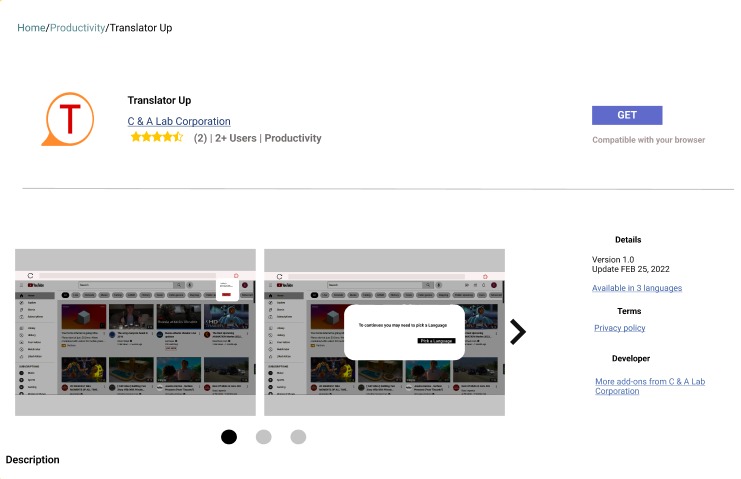Select the first carousel dot
The width and height of the screenshot is (741, 479).
point(229,437)
